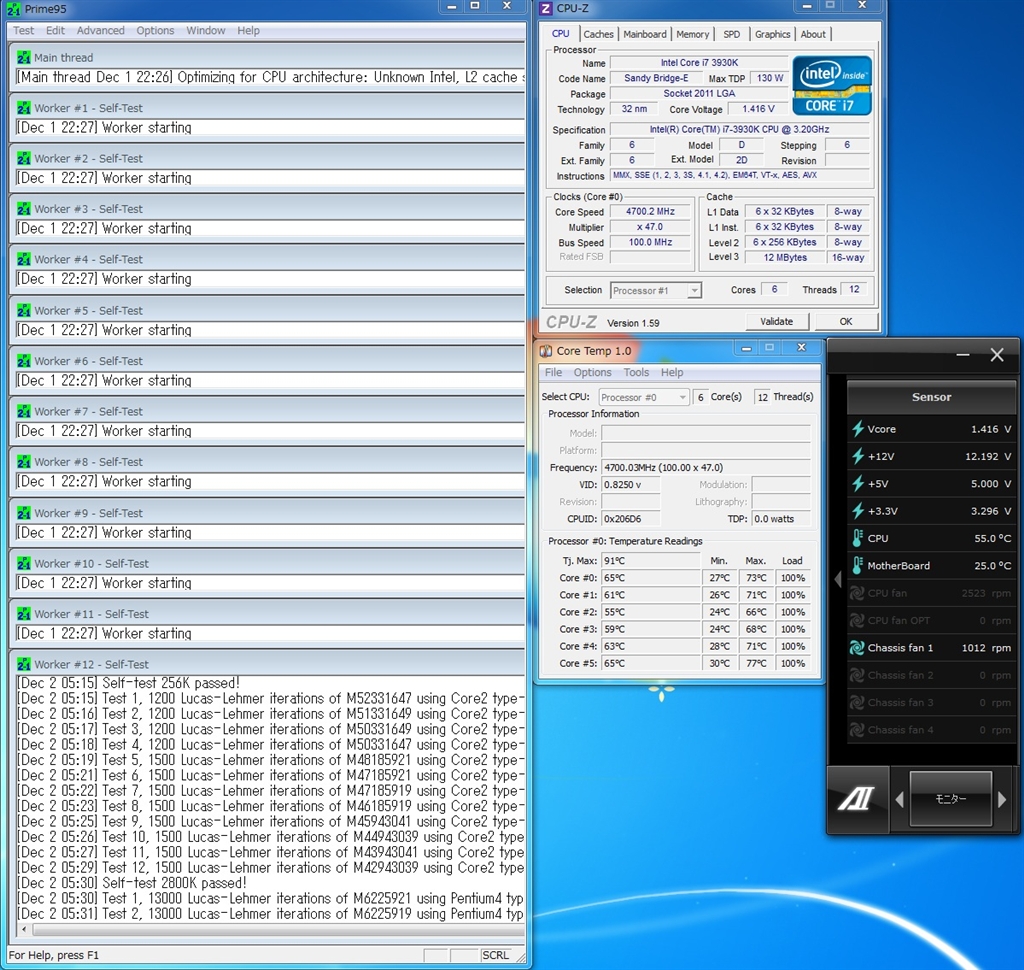The width and height of the screenshot is (1024, 970).
Task: Click the VID field in Core Temp
Action: pyautogui.click(x=630, y=485)
